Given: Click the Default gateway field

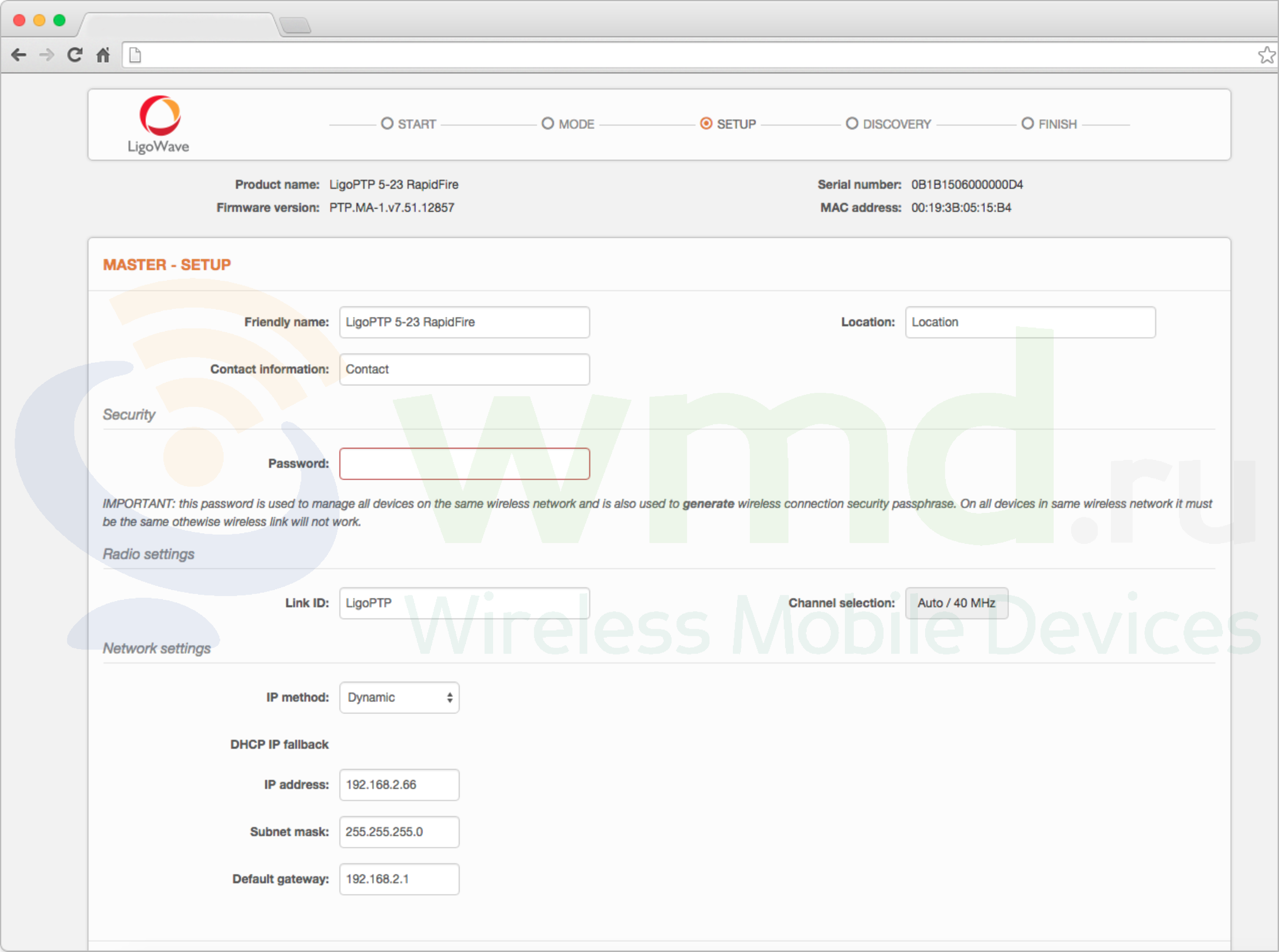Looking at the screenshot, I should coord(399,879).
